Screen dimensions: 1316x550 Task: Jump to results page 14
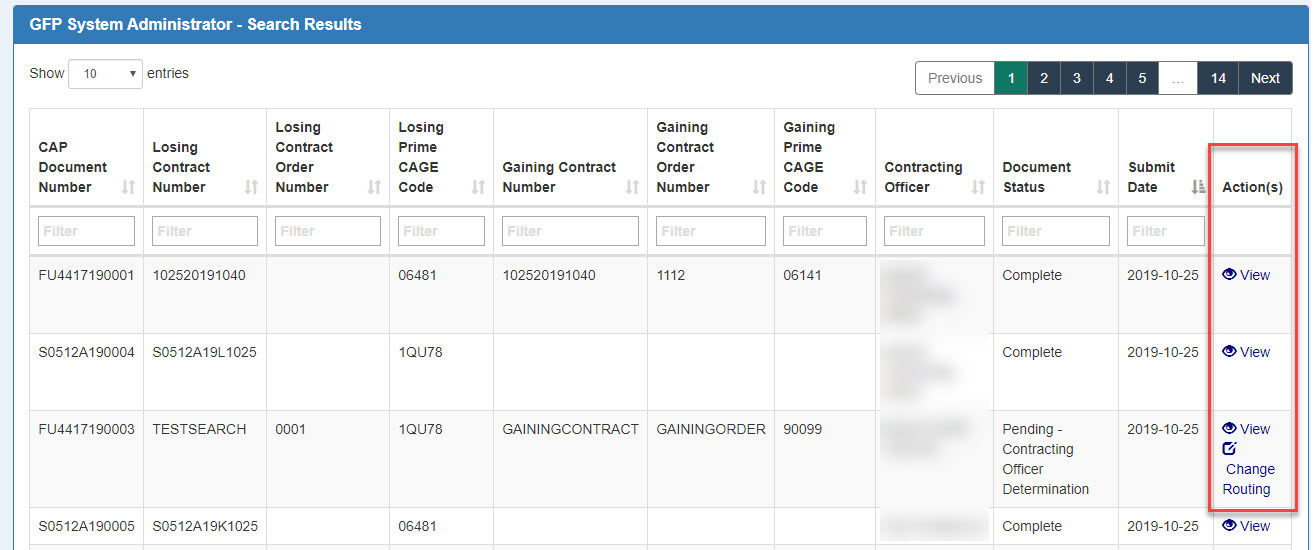[x=1218, y=78]
